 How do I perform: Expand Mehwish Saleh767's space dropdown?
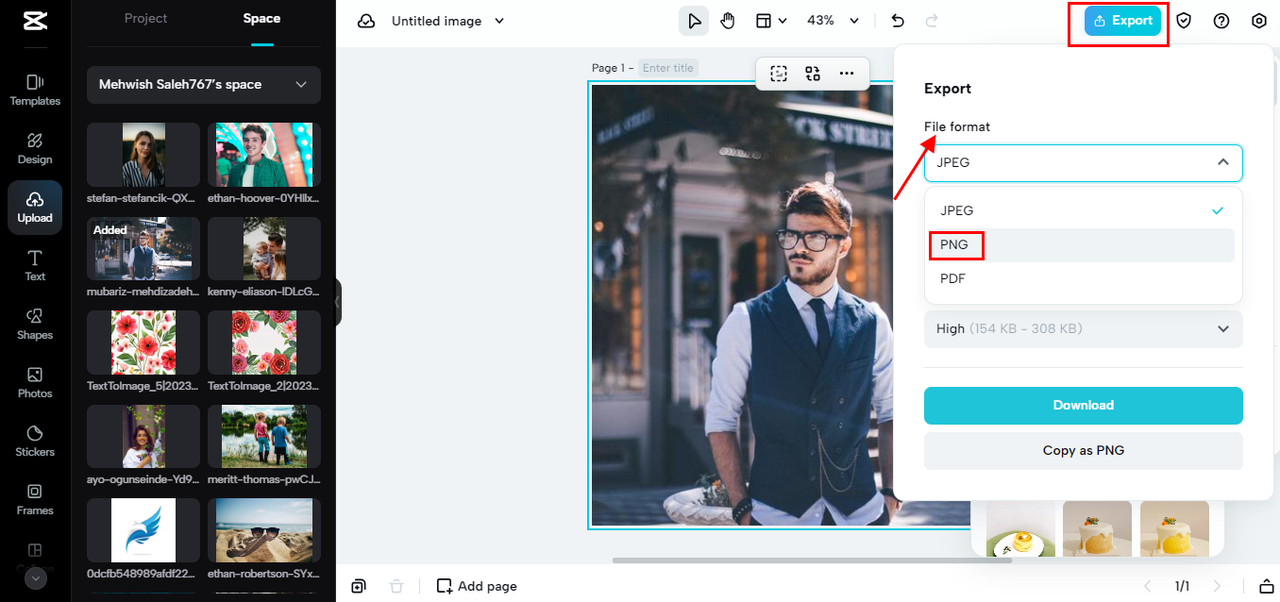tap(204, 85)
